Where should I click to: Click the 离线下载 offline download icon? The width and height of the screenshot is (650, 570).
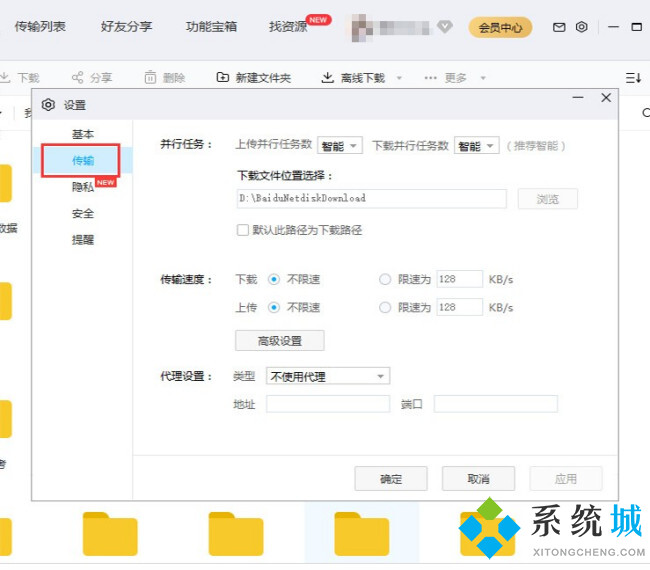pos(327,77)
